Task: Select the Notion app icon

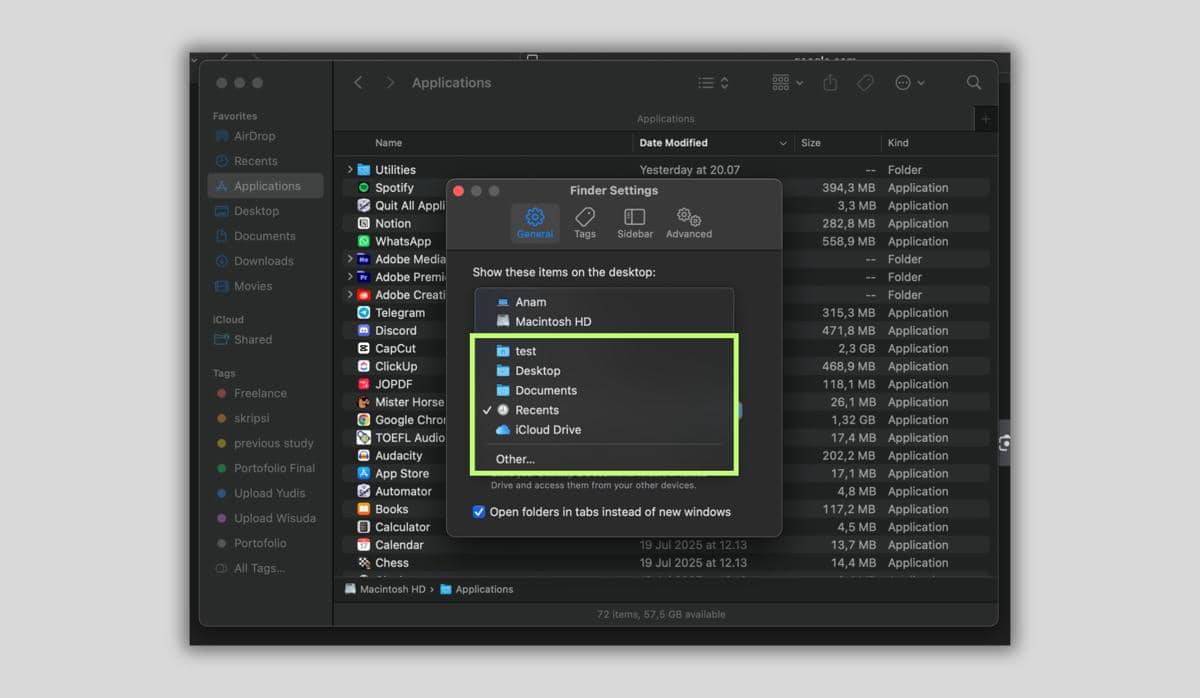Action: [x=365, y=223]
